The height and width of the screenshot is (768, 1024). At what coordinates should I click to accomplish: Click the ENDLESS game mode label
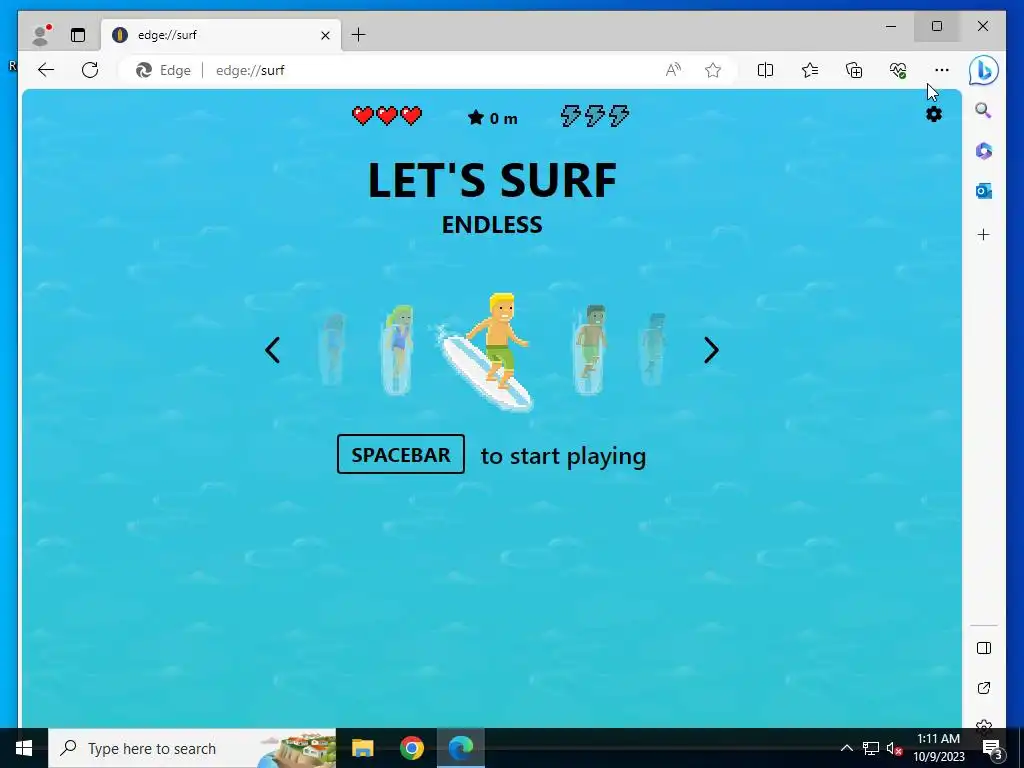coord(492,225)
